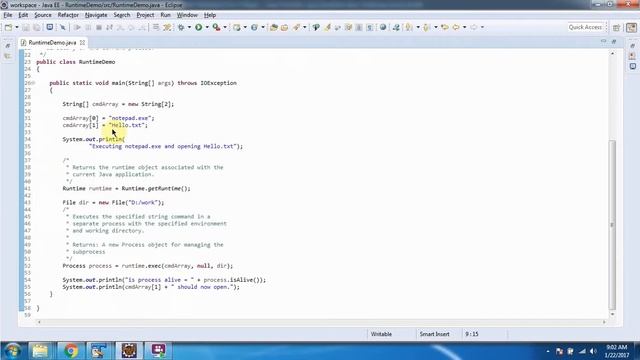Image resolution: width=640 pixels, height=360 pixels.
Task: Click the Forward navigation arrow icon
Action: pyautogui.click(x=473, y=27)
